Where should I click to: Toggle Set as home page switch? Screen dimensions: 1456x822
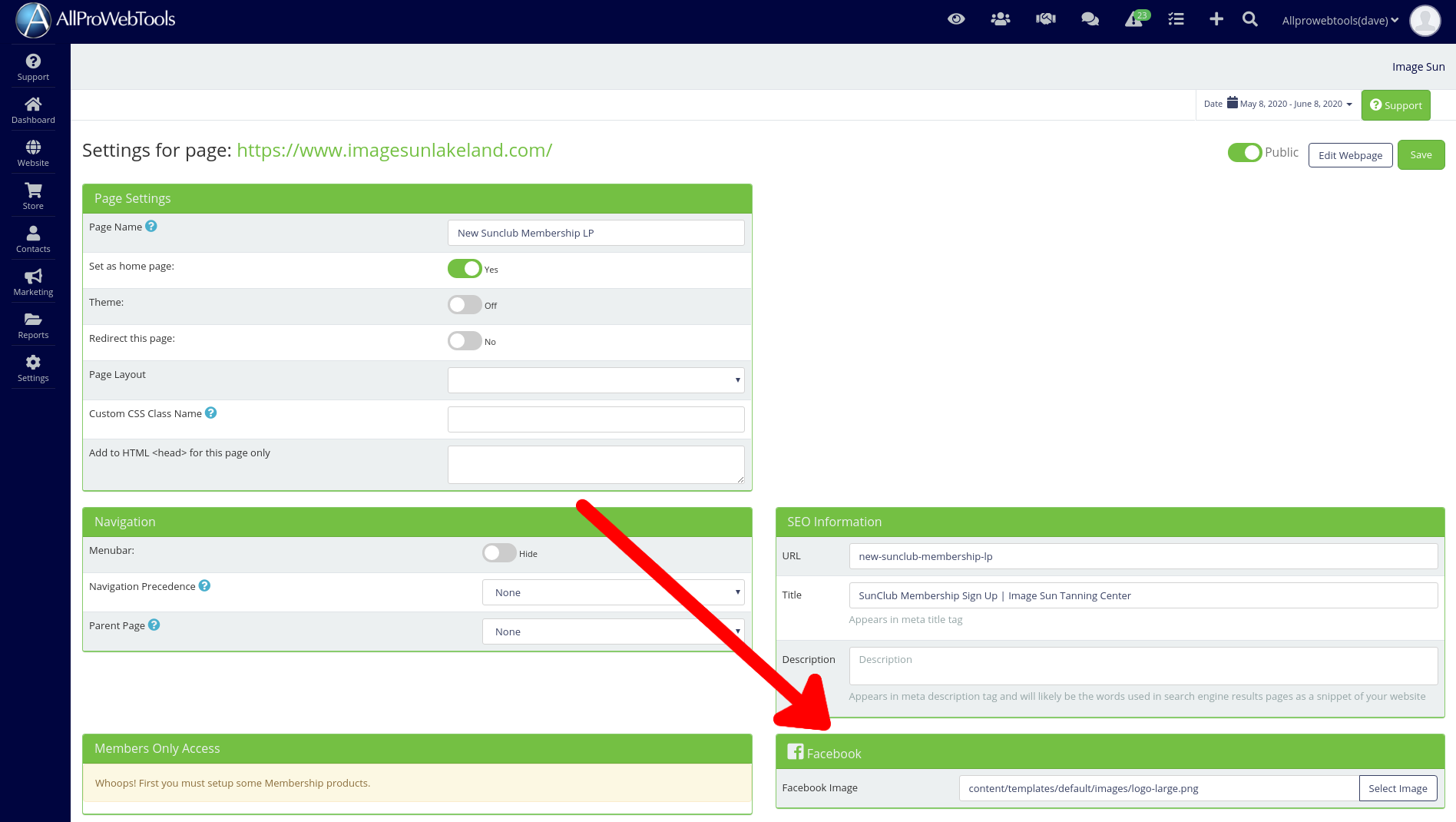click(465, 268)
